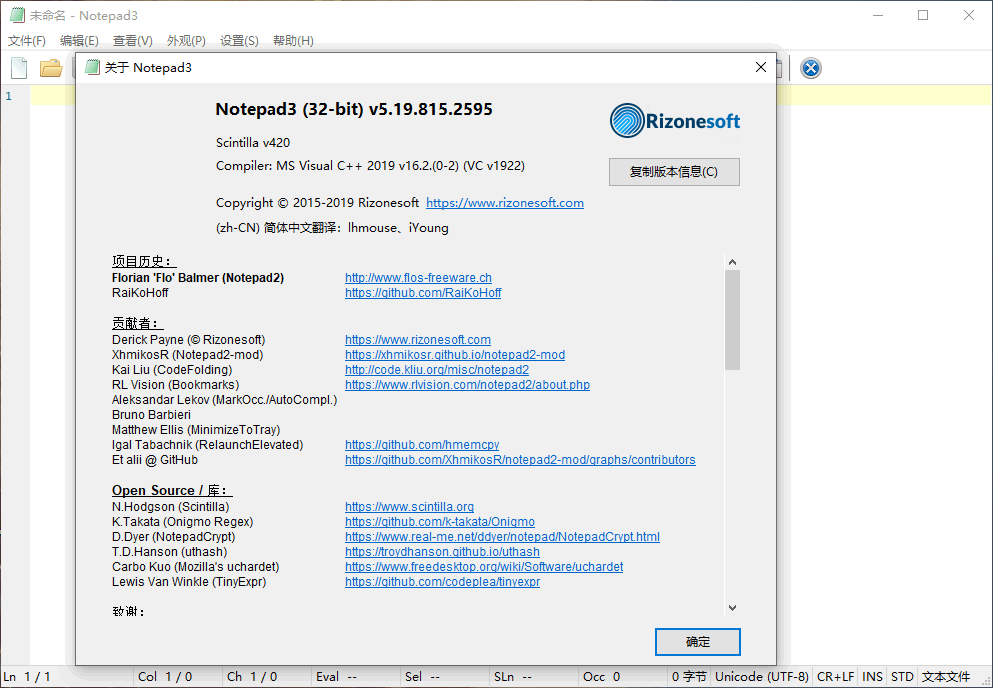Open the www.rizonesoft.com copyright link
993x688 pixels.
pos(505,203)
